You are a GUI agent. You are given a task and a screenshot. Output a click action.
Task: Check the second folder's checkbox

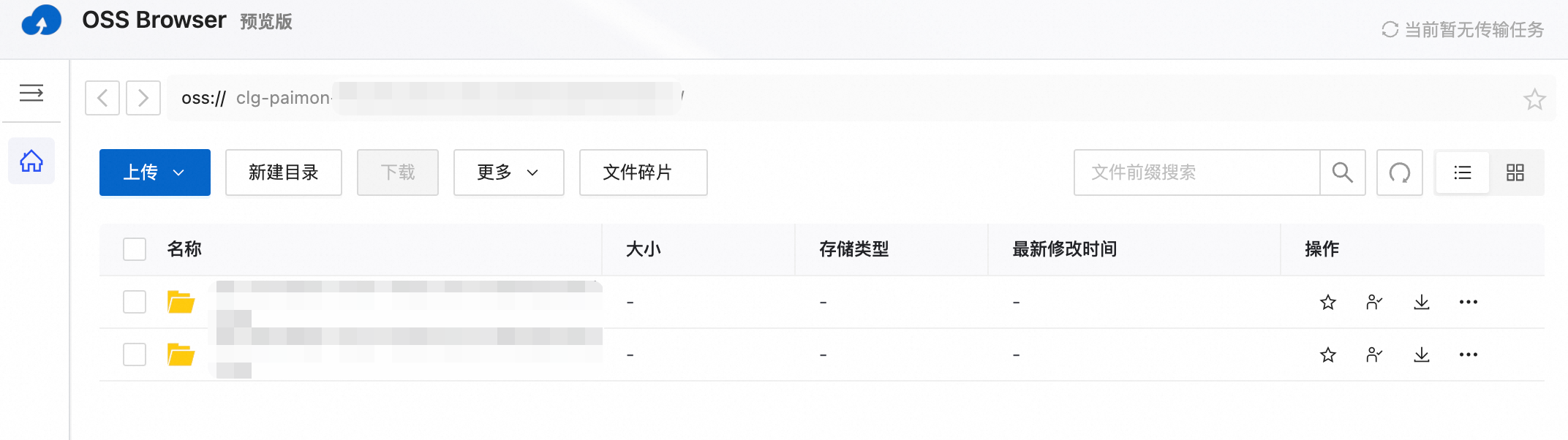click(x=135, y=354)
